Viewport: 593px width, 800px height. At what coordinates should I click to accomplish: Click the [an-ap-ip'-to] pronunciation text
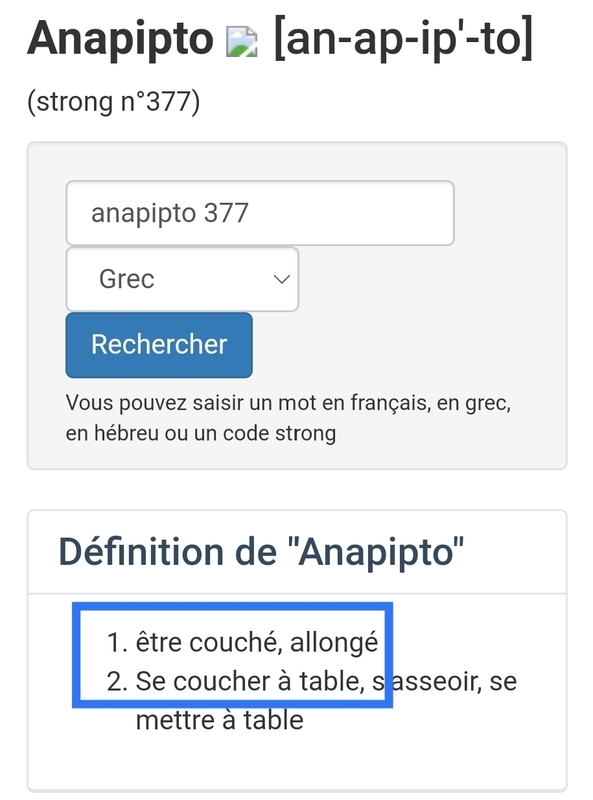404,39
